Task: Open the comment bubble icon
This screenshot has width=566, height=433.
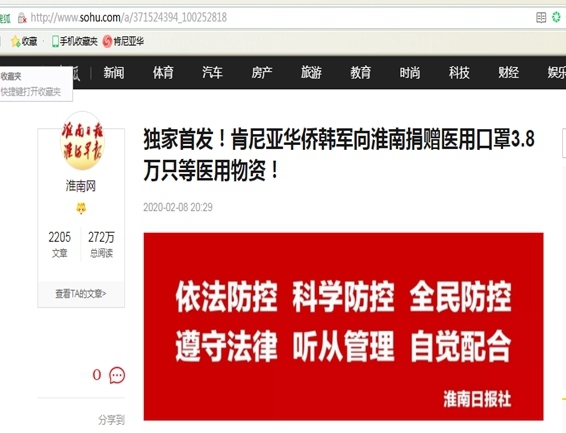Action: (x=117, y=376)
